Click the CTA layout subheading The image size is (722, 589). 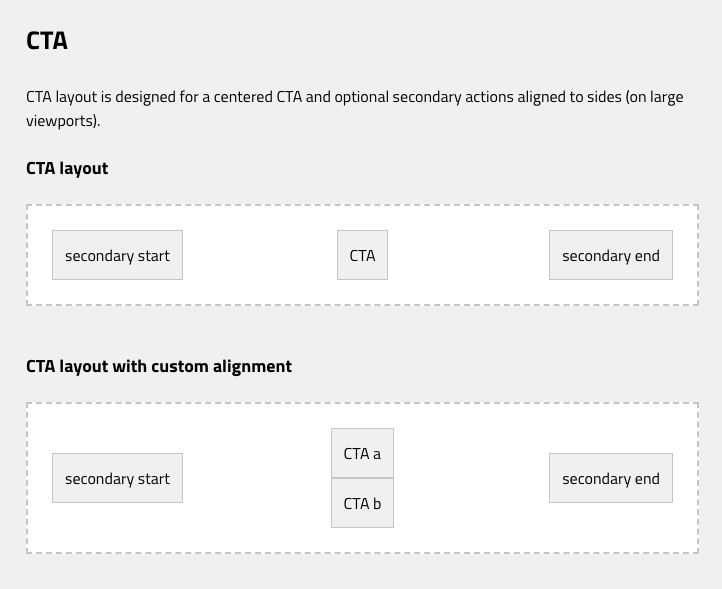67,169
